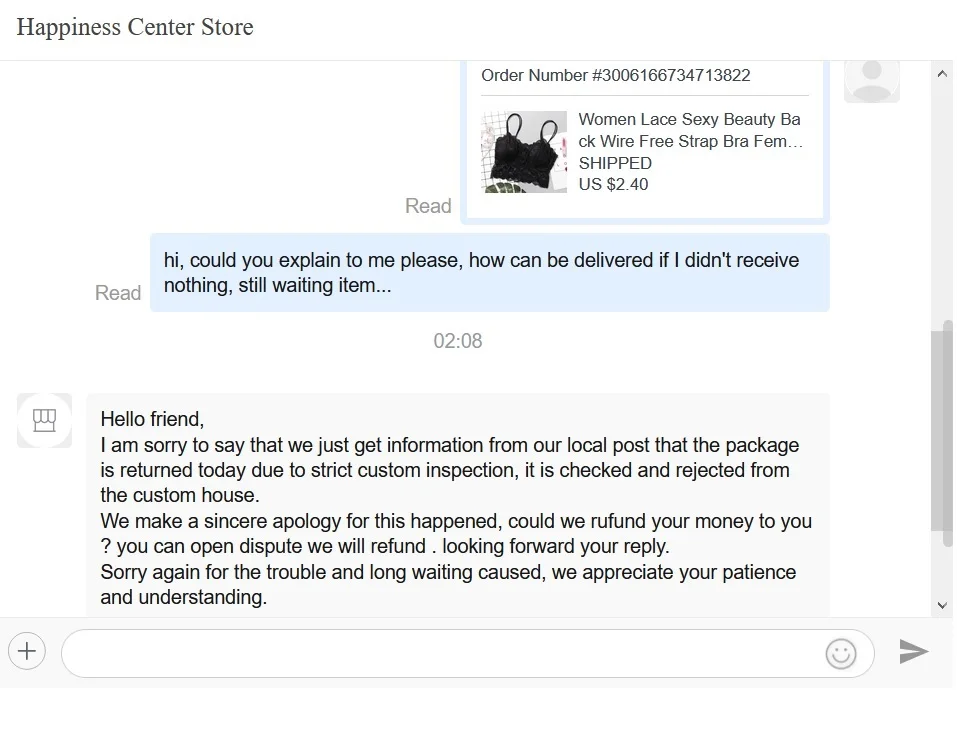This screenshot has width=957, height=755.
Task: Click the SHIPPED order status text
Action: pos(615,163)
